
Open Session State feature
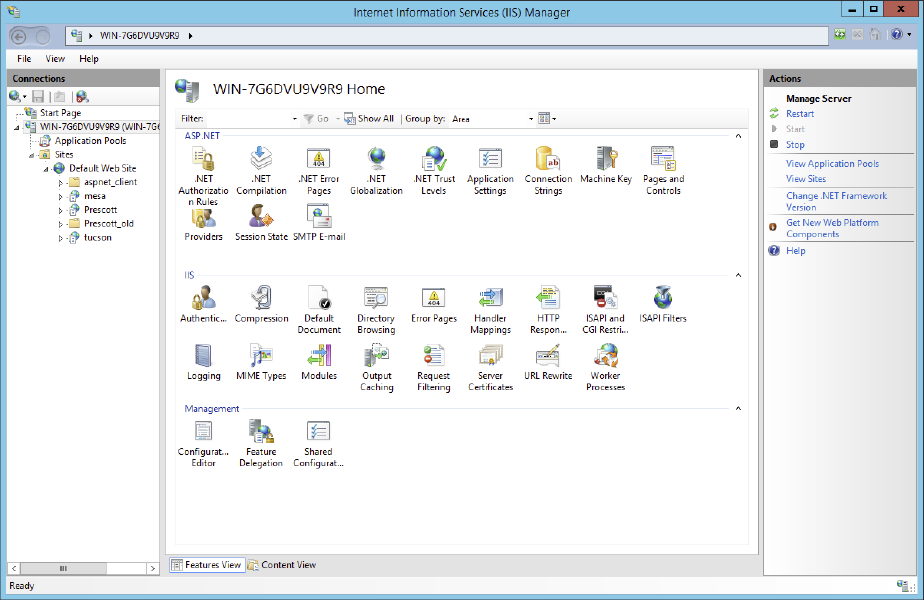261,223
